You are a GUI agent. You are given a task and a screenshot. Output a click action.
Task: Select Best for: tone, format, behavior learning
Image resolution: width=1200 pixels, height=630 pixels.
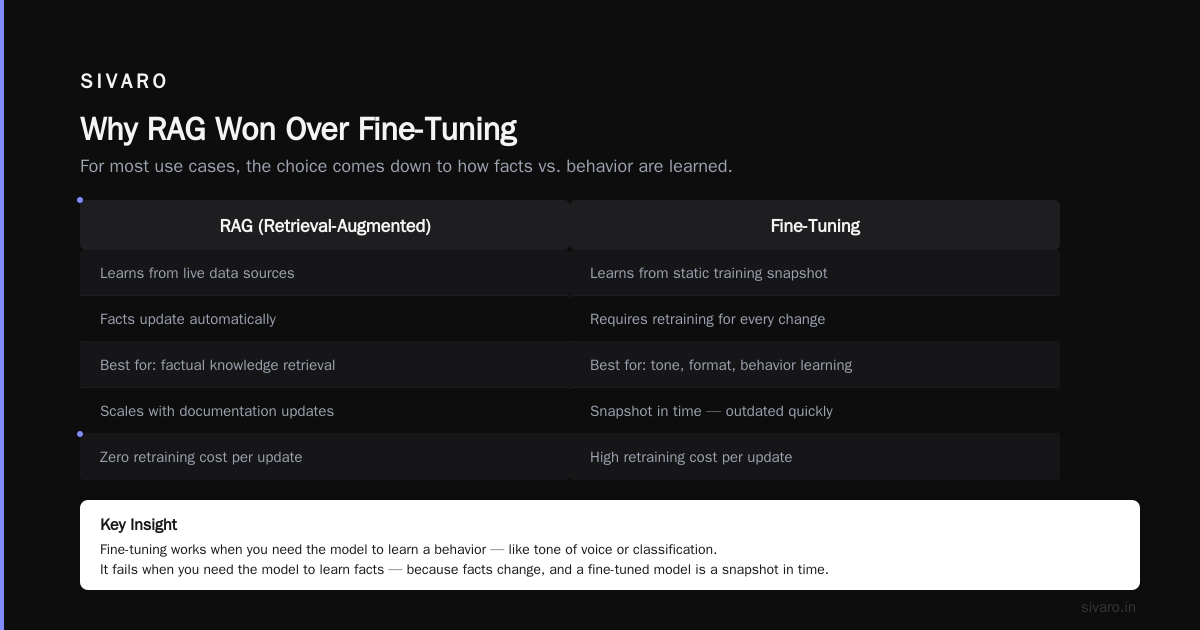pos(815,365)
